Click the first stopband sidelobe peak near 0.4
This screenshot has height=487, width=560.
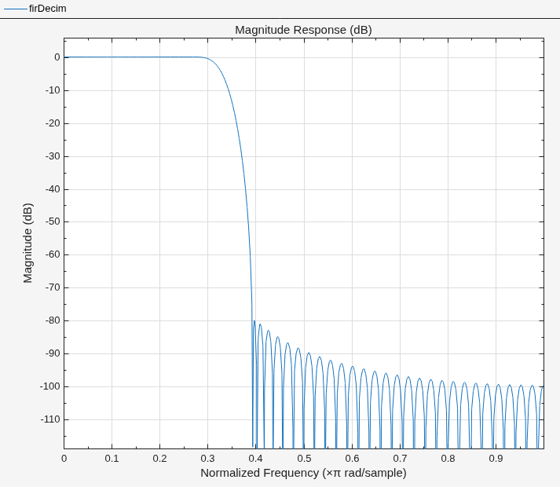pyautogui.click(x=255, y=321)
